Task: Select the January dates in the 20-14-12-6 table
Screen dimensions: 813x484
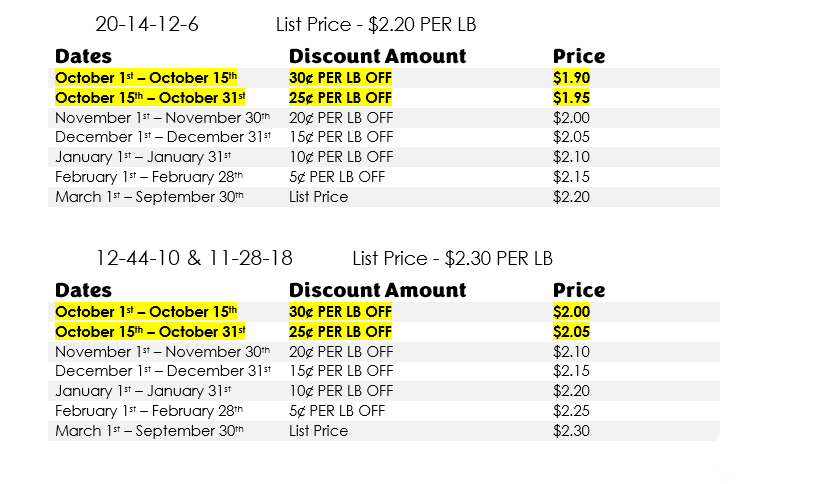Action: [143, 157]
